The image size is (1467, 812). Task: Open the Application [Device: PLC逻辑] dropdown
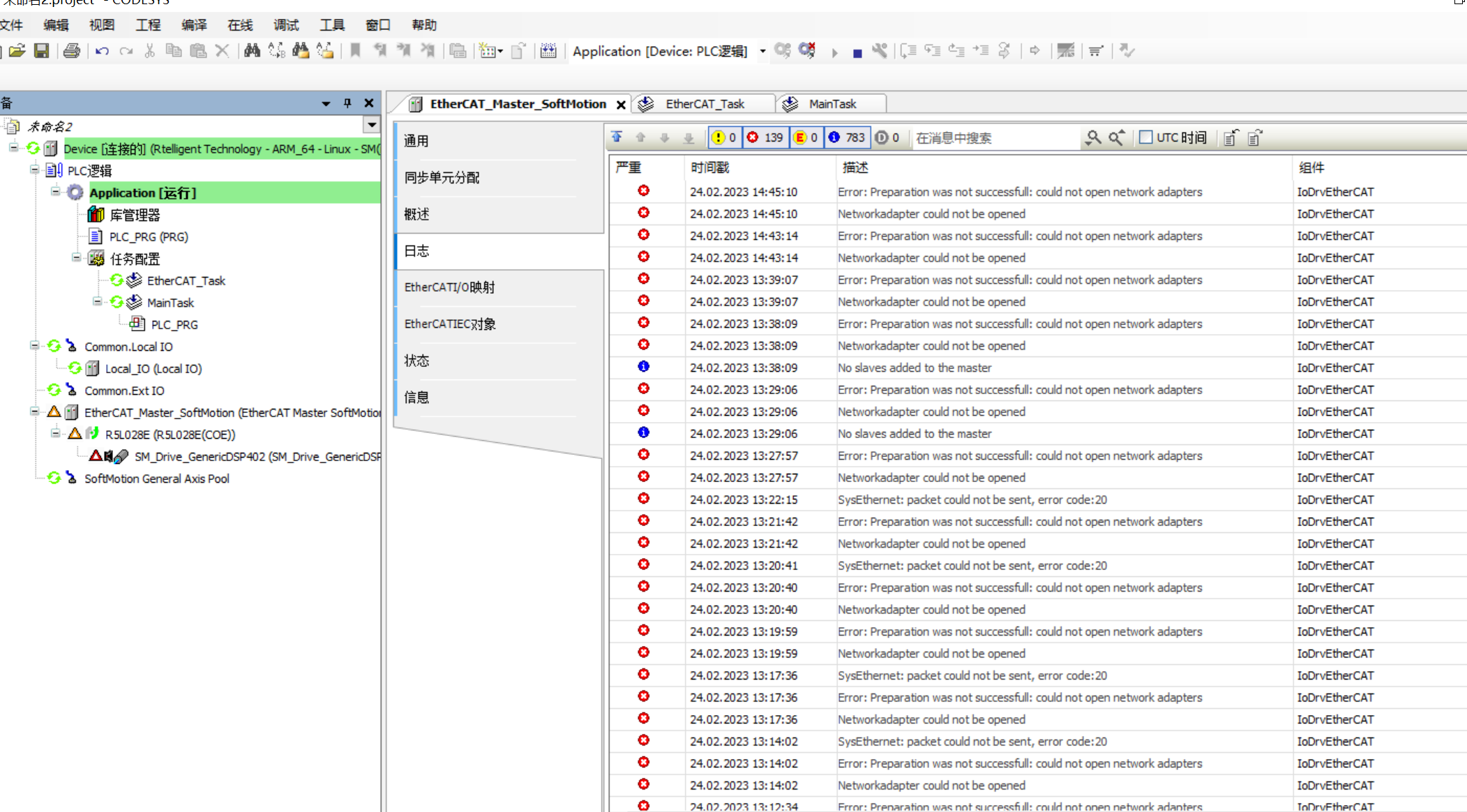pyautogui.click(x=762, y=51)
